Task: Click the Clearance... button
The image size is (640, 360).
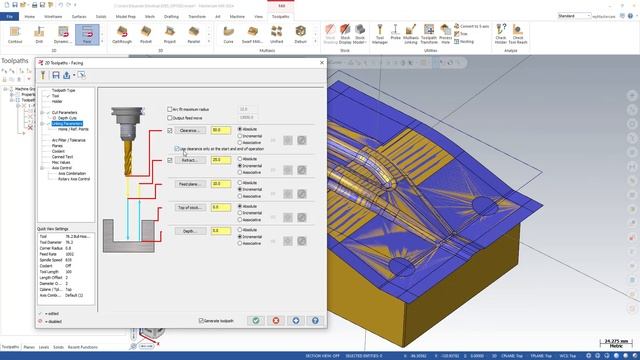Action: (190, 131)
